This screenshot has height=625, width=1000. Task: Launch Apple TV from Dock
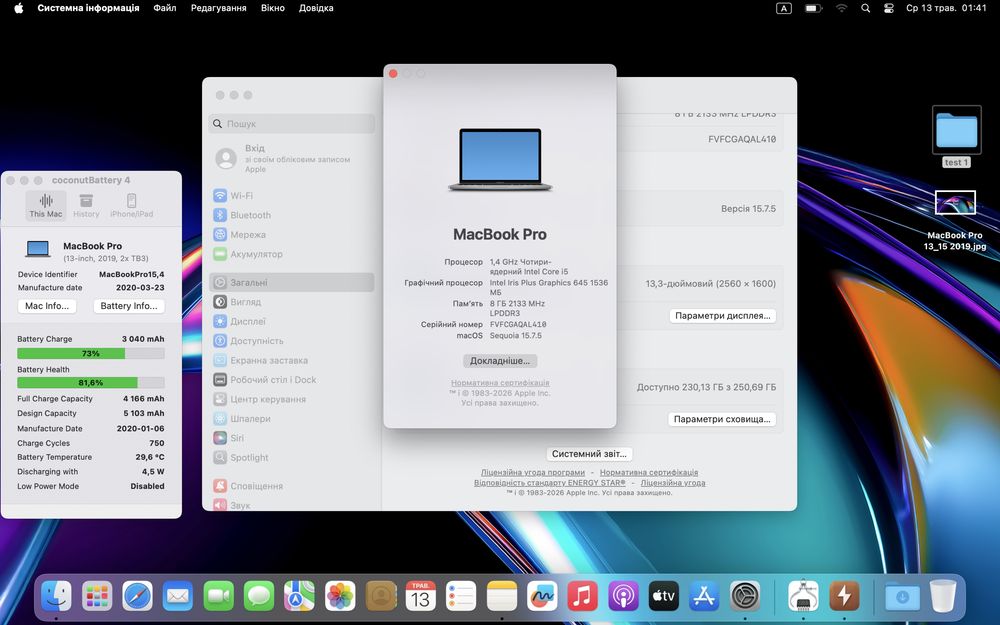tap(663, 596)
